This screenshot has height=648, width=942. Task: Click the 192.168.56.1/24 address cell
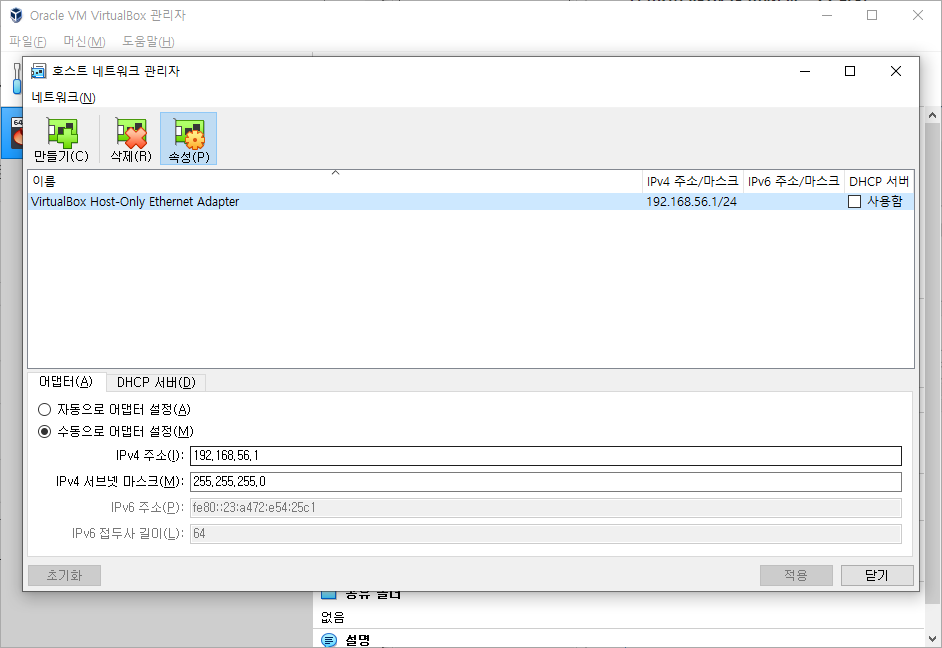point(691,202)
